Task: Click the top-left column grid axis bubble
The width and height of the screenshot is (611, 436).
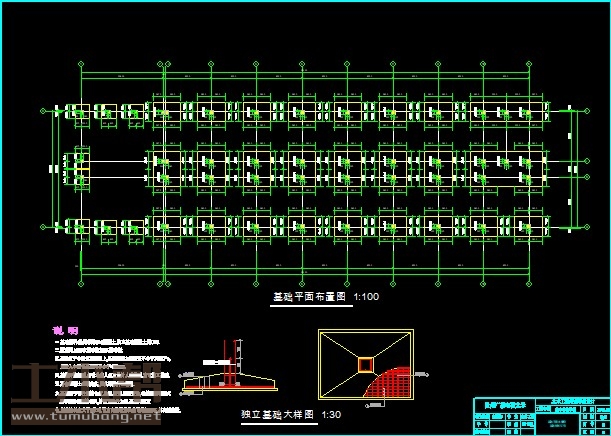Action: pos(80,66)
